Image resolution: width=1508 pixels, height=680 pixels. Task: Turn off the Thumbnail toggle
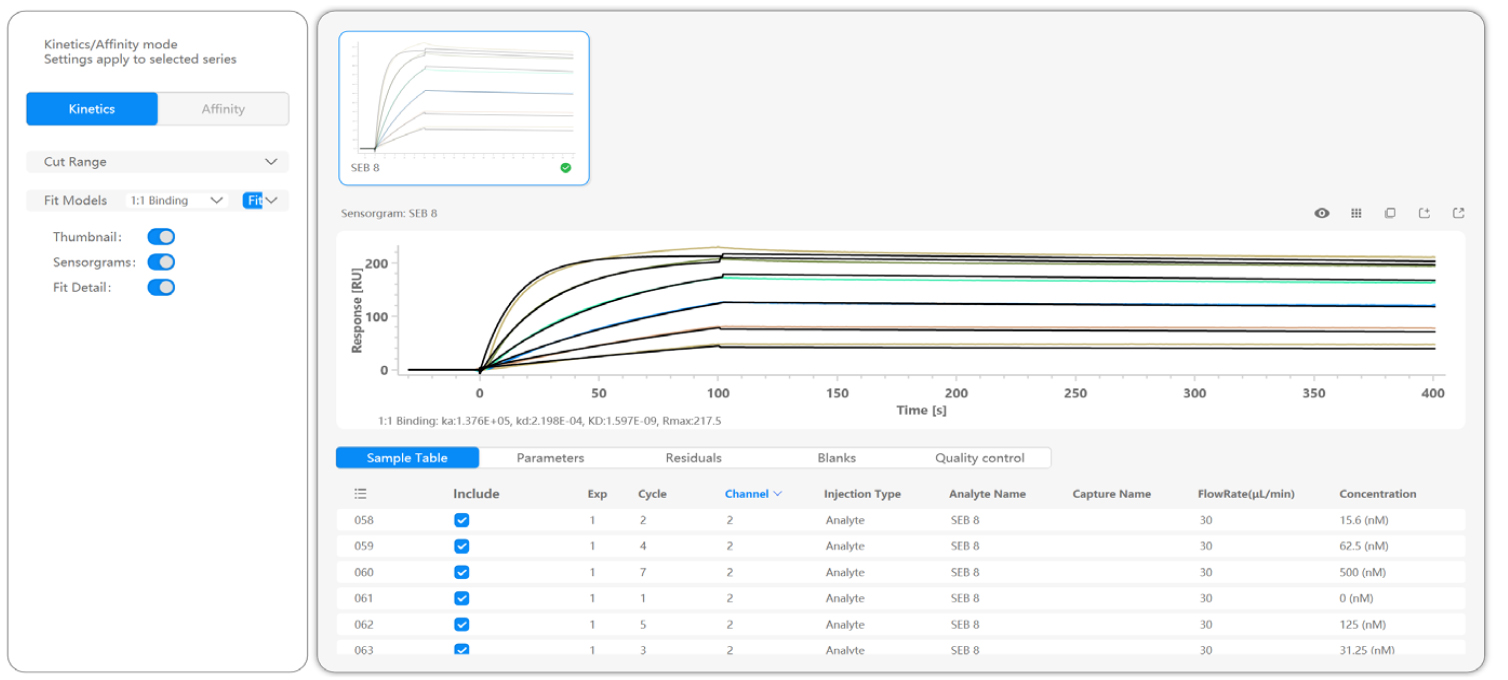click(161, 237)
